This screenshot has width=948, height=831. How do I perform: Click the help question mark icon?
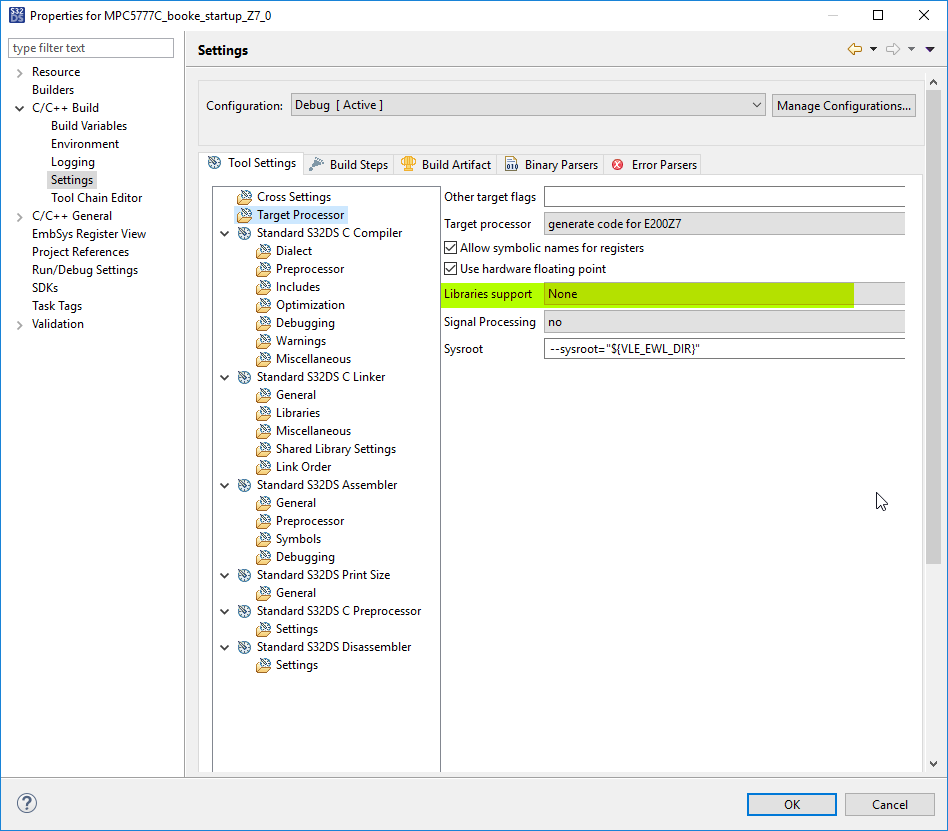(x=27, y=803)
